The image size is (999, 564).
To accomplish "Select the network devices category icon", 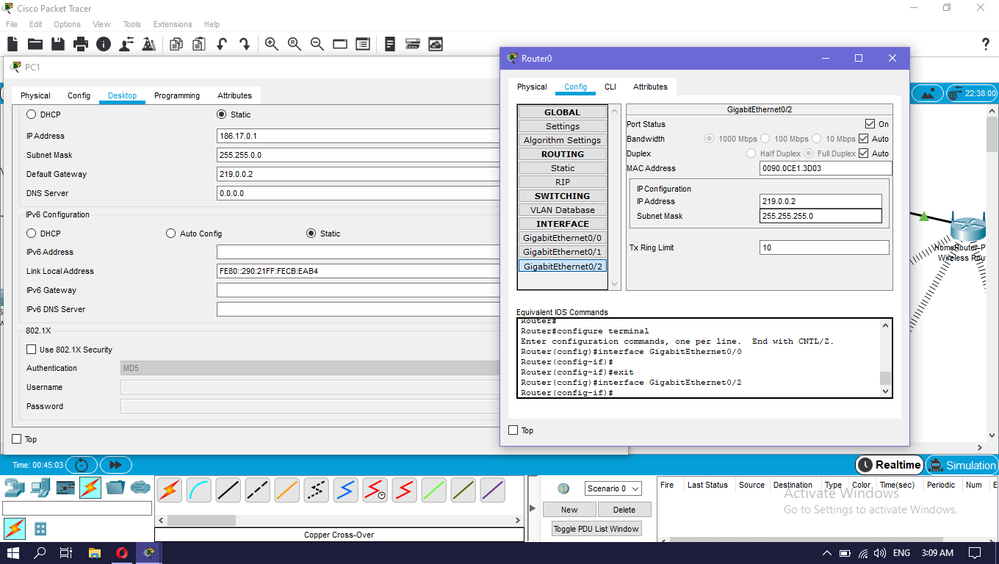I will pos(15,488).
